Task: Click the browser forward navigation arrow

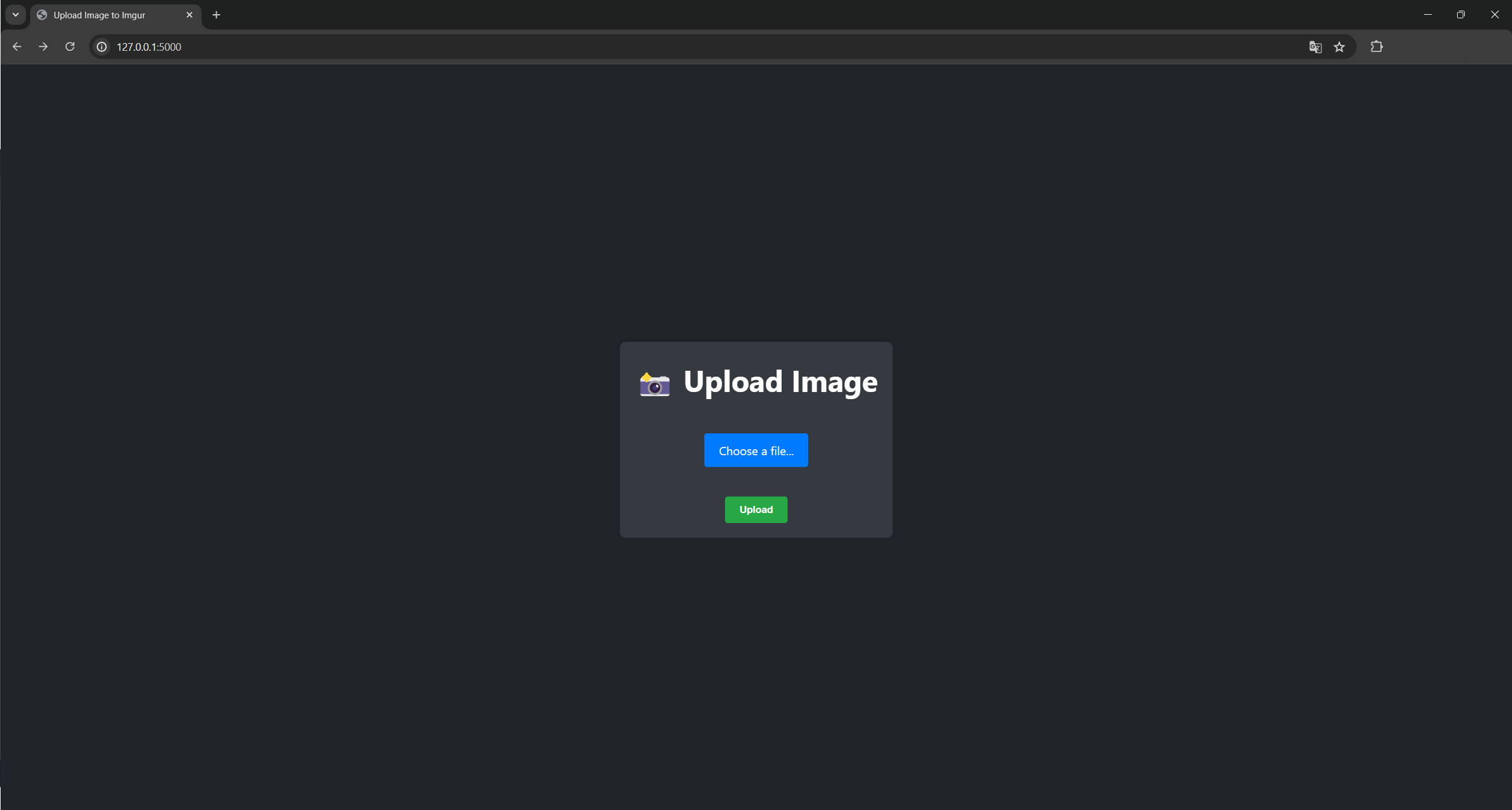Action: pos(43,47)
